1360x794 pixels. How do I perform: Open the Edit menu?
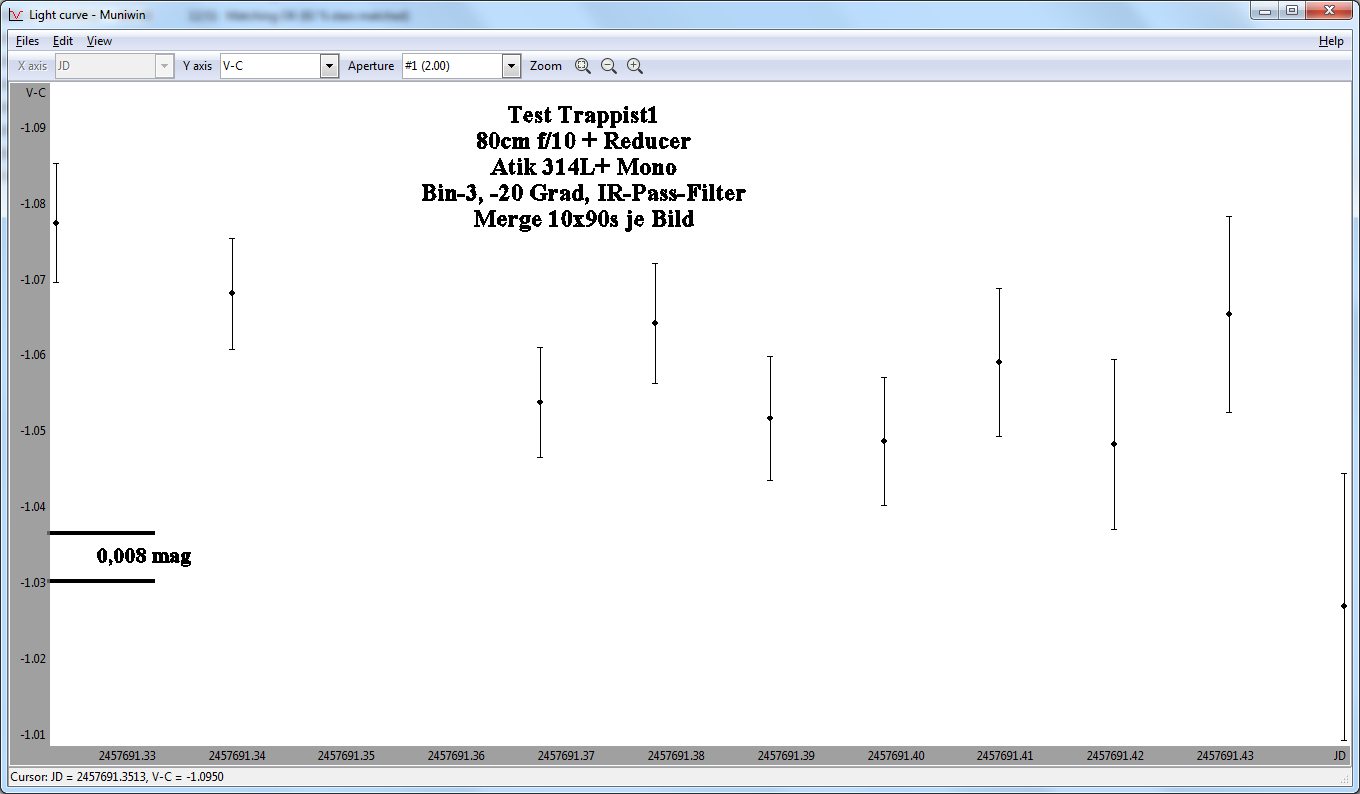pyautogui.click(x=63, y=41)
